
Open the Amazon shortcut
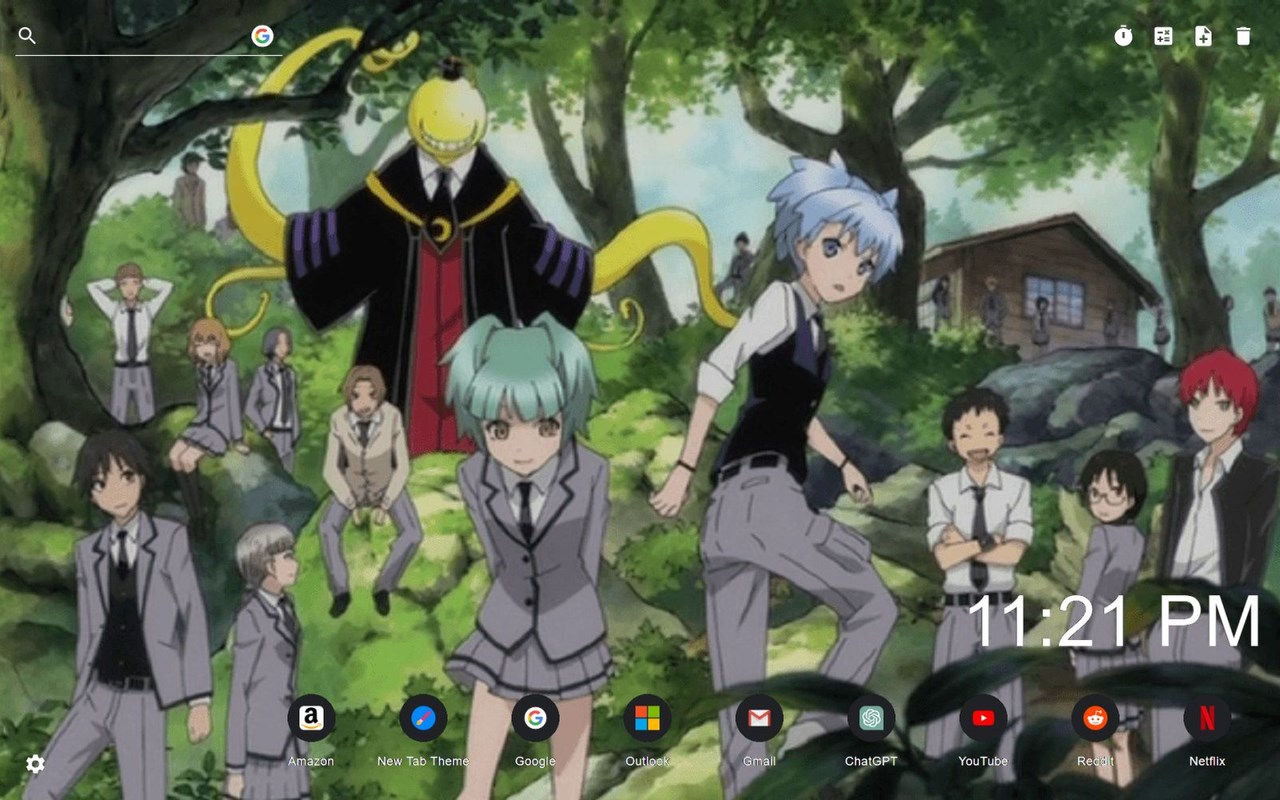pyautogui.click(x=311, y=718)
